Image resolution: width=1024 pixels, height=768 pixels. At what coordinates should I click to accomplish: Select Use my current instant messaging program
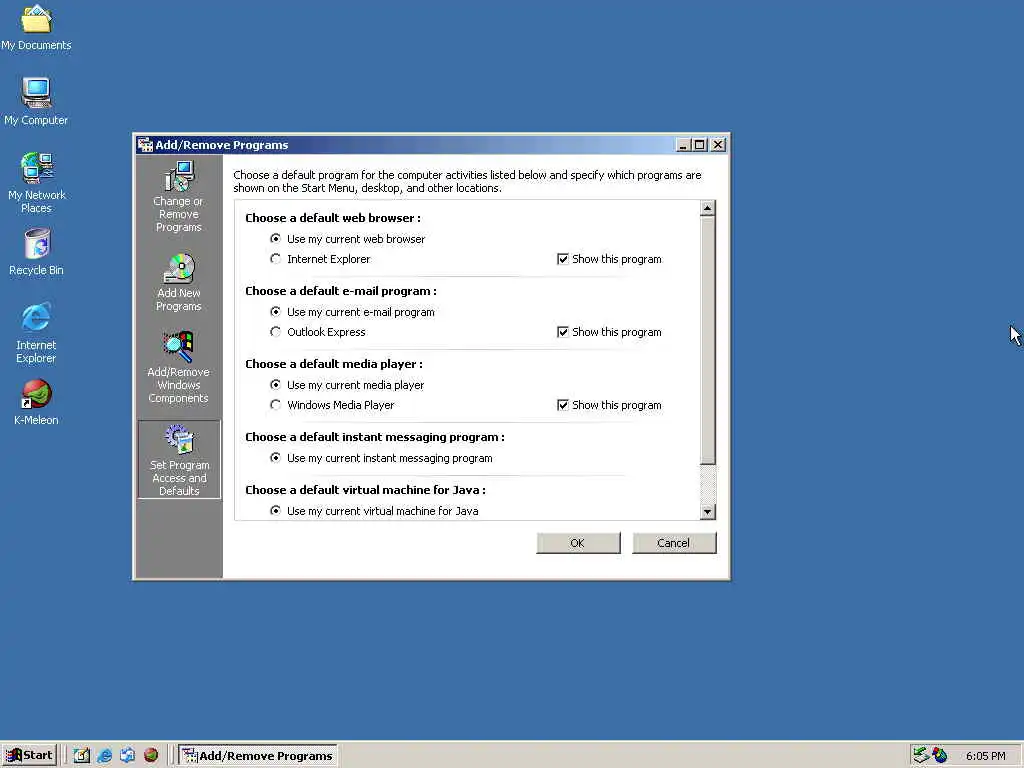(381, 458)
